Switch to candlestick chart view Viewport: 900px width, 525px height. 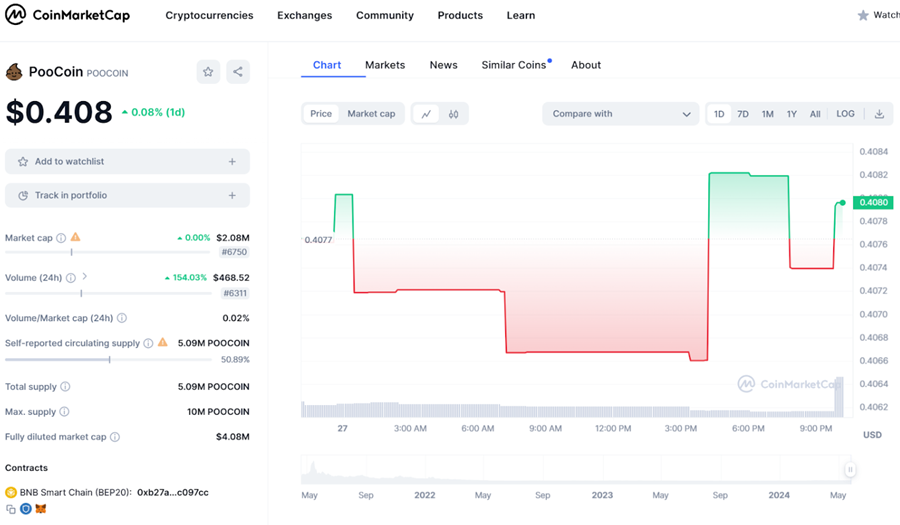pos(454,114)
